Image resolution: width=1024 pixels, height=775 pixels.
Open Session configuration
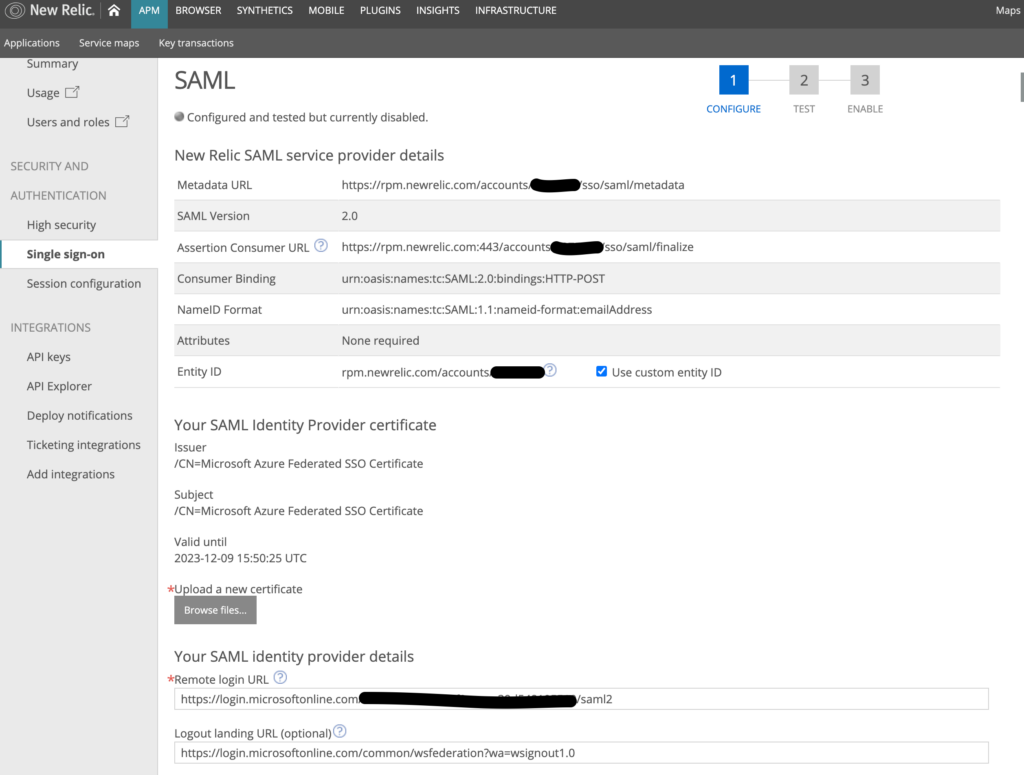84,283
